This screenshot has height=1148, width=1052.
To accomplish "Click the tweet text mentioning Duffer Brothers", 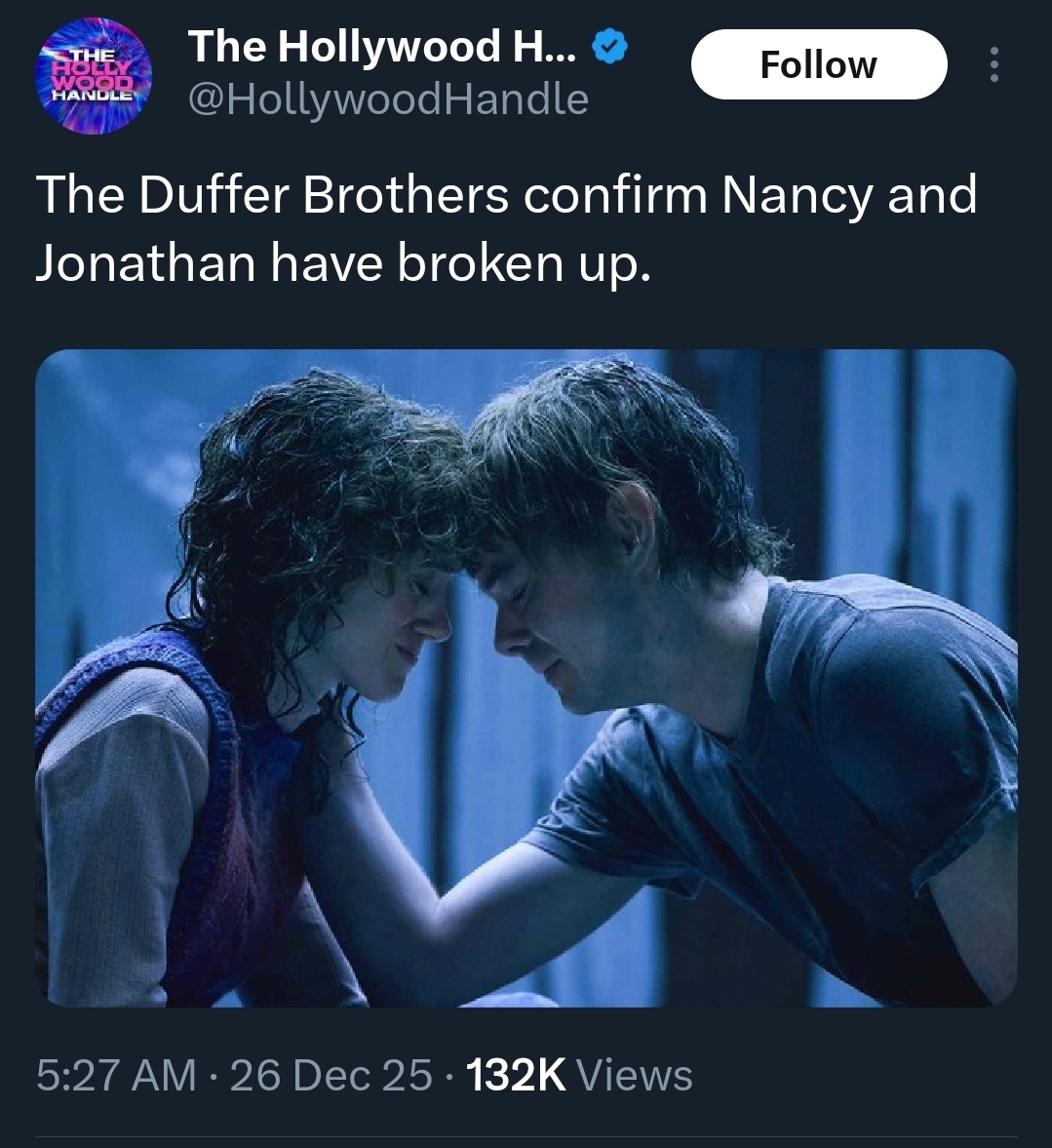I will click(506, 229).
